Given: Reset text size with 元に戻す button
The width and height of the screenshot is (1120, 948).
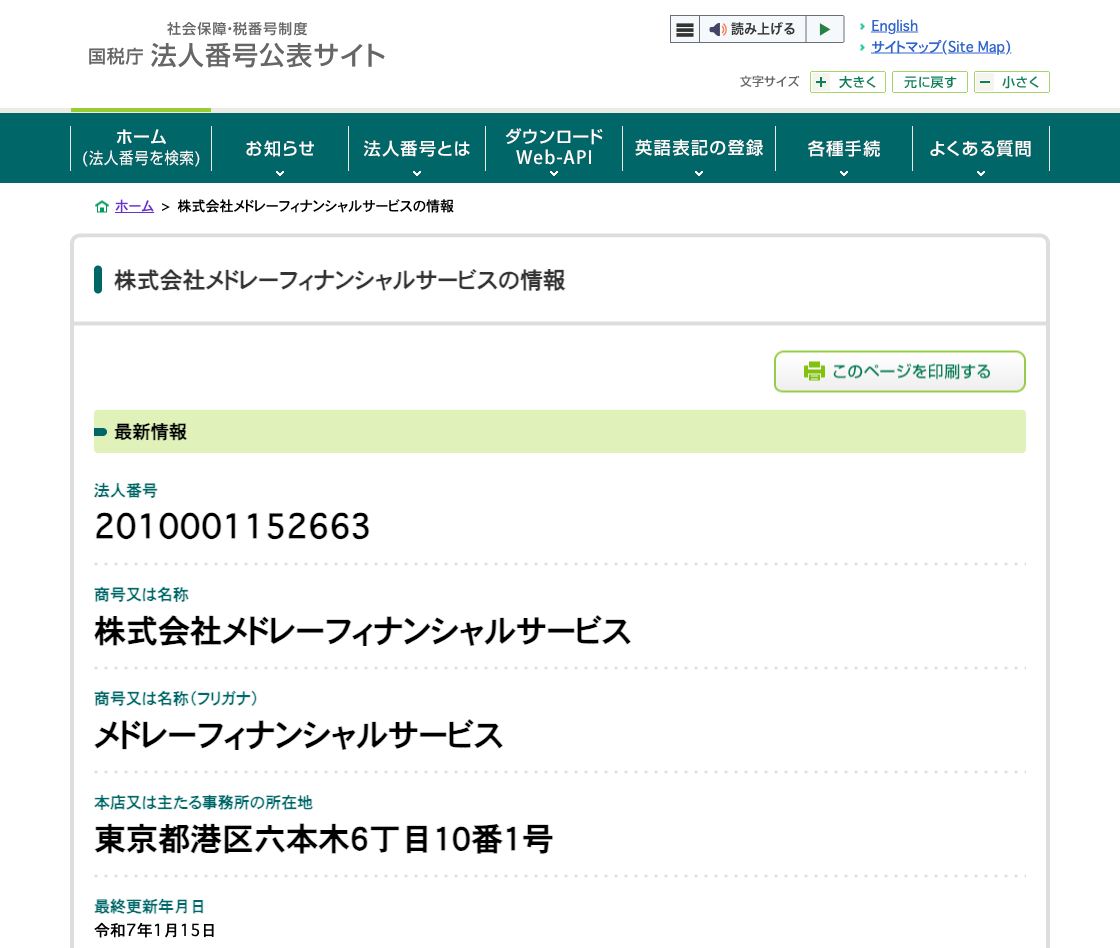Looking at the screenshot, I should pyautogui.click(x=929, y=82).
